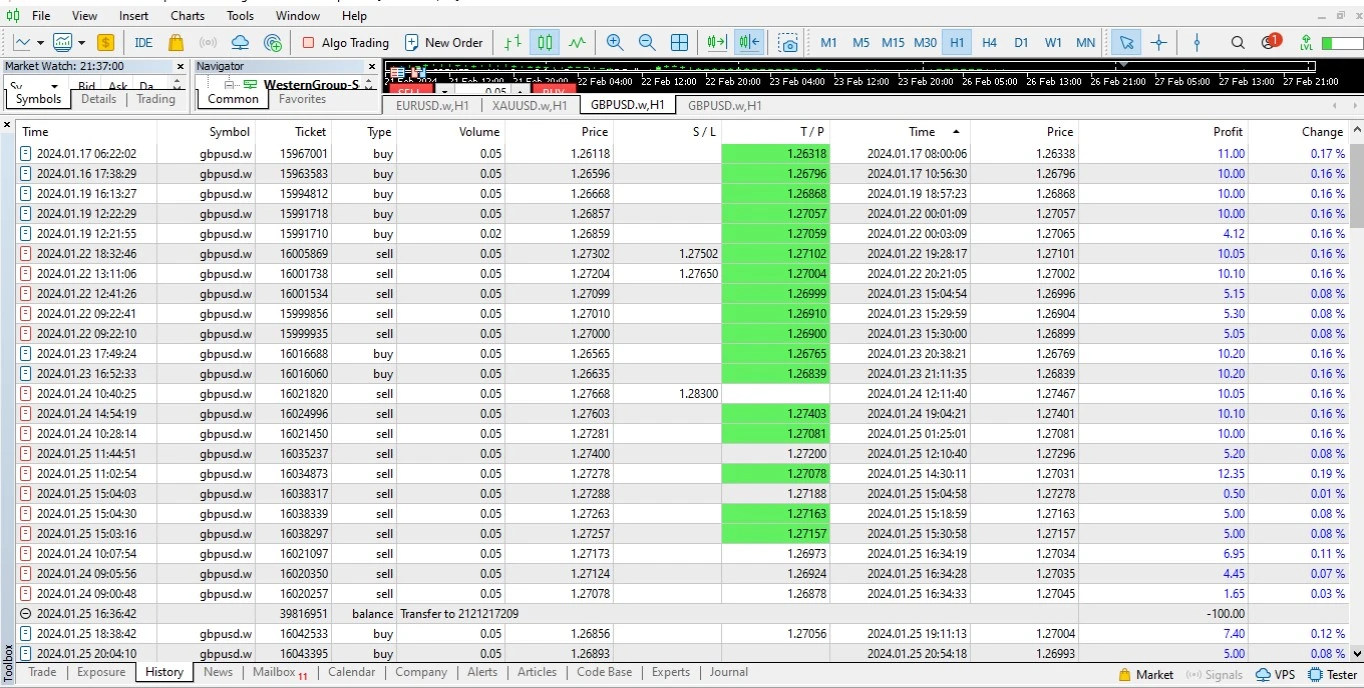Switch to the XAUUSD.w,H1 chart tab

point(530,105)
